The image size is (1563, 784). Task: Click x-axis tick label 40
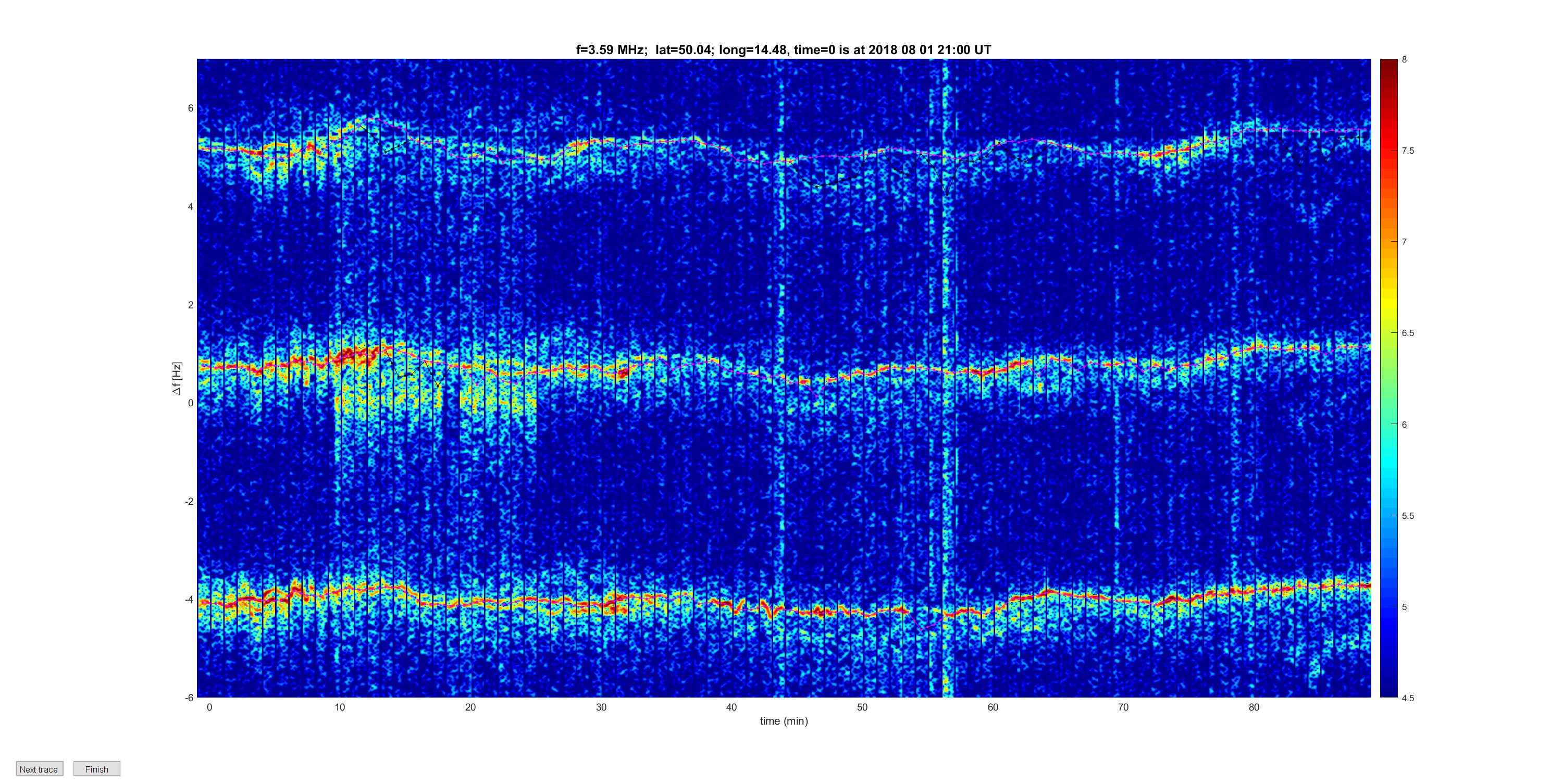732,707
